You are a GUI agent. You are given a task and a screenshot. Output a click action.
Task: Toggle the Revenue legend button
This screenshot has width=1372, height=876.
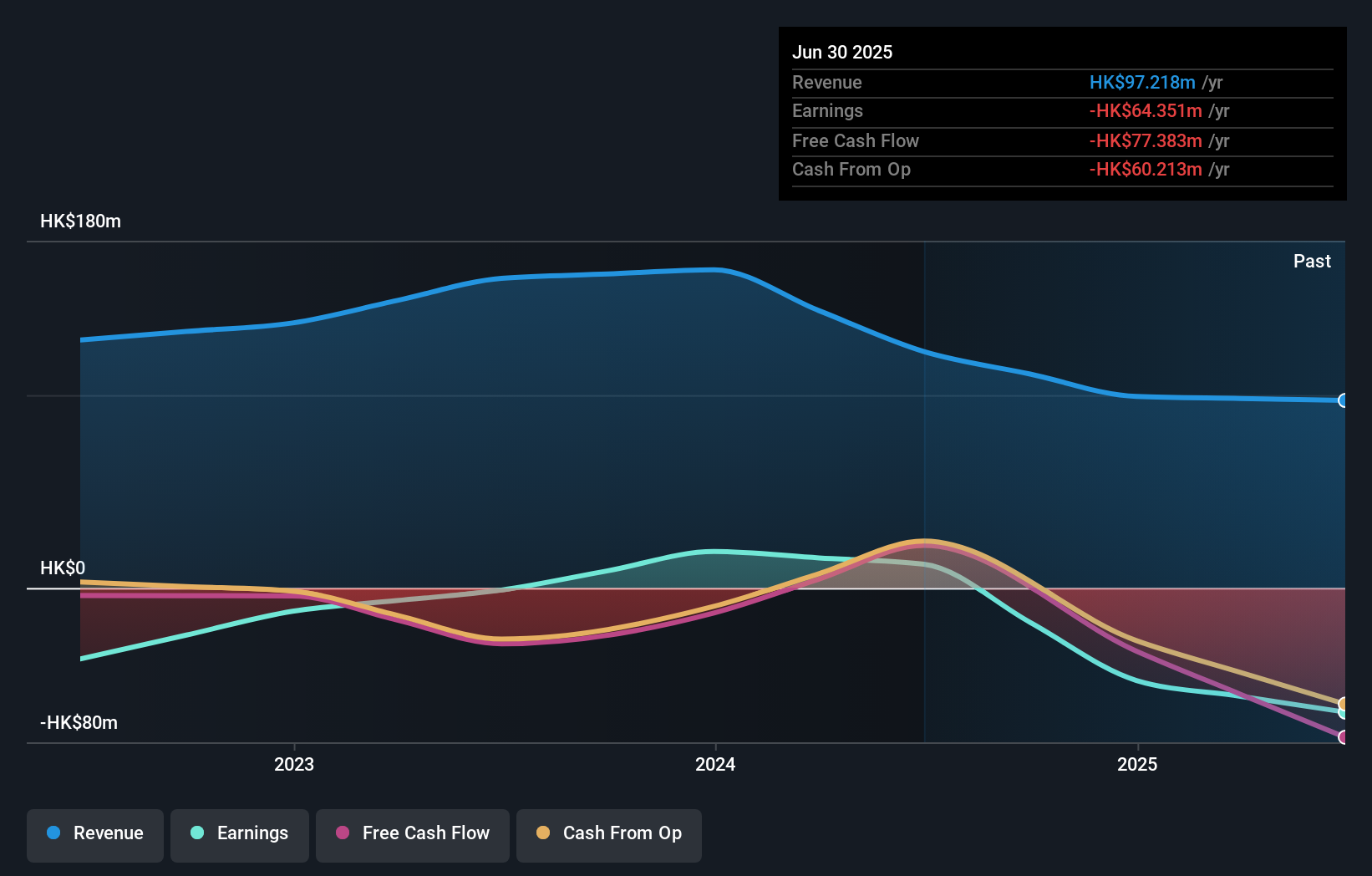click(95, 835)
